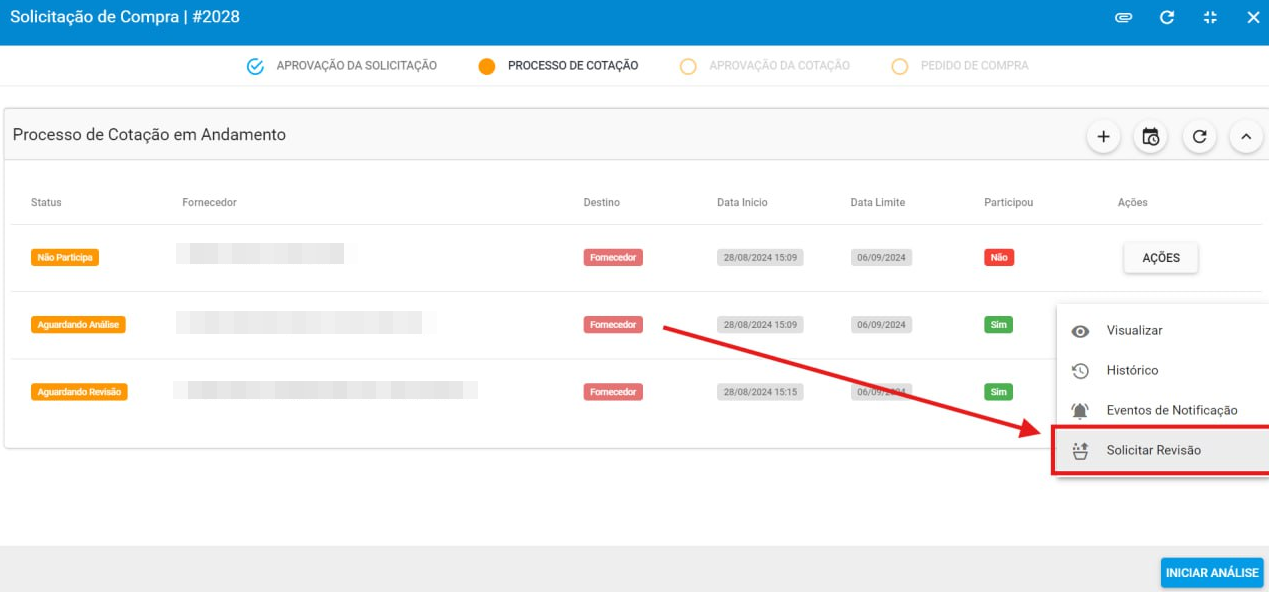Click the Fornecedor column header

pos(209,202)
